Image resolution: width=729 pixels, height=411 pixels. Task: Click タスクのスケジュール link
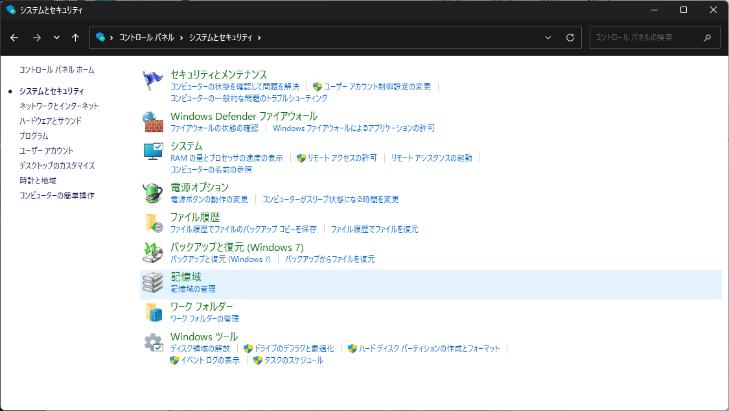[293, 360]
